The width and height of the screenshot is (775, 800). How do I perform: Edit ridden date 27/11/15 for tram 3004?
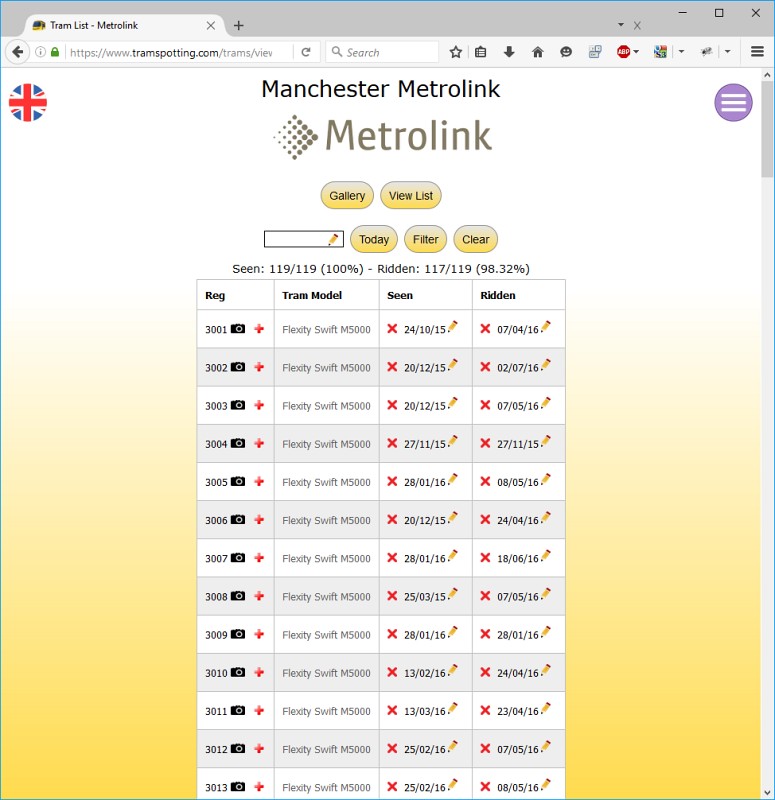(545, 441)
